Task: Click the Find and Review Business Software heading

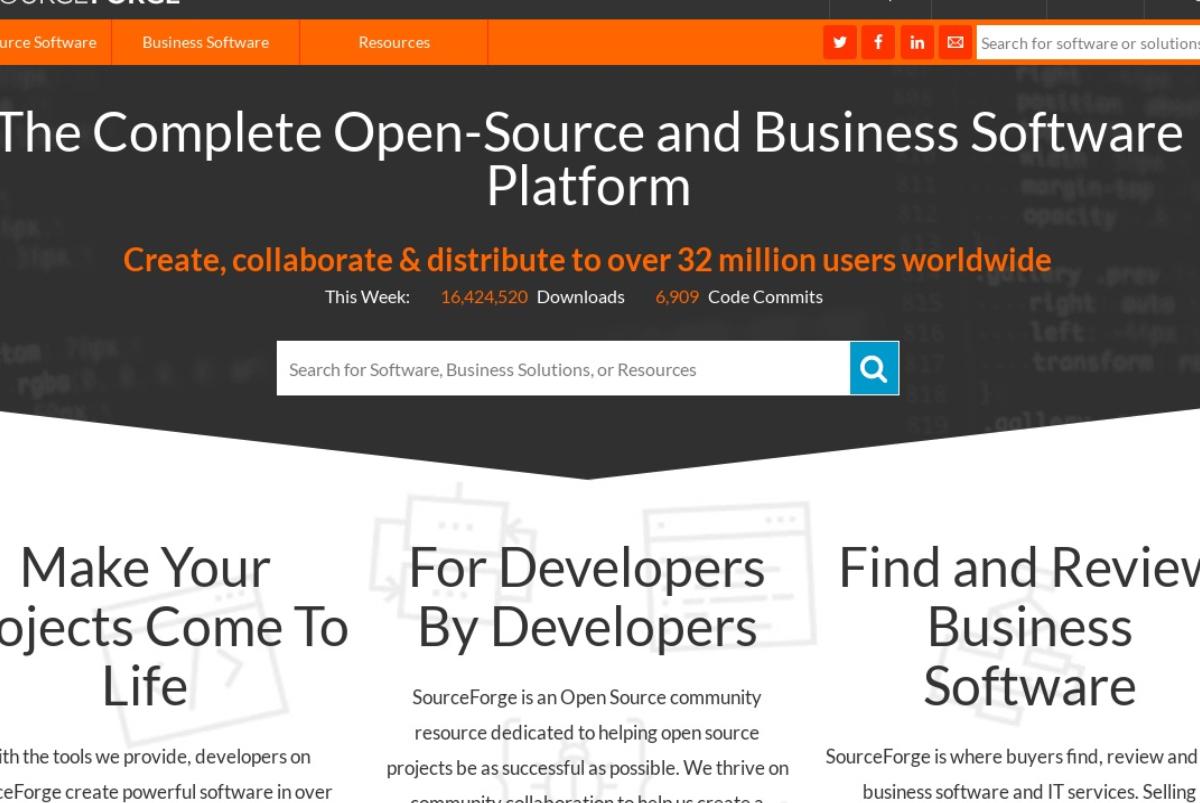Action: pyautogui.click(x=1020, y=627)
